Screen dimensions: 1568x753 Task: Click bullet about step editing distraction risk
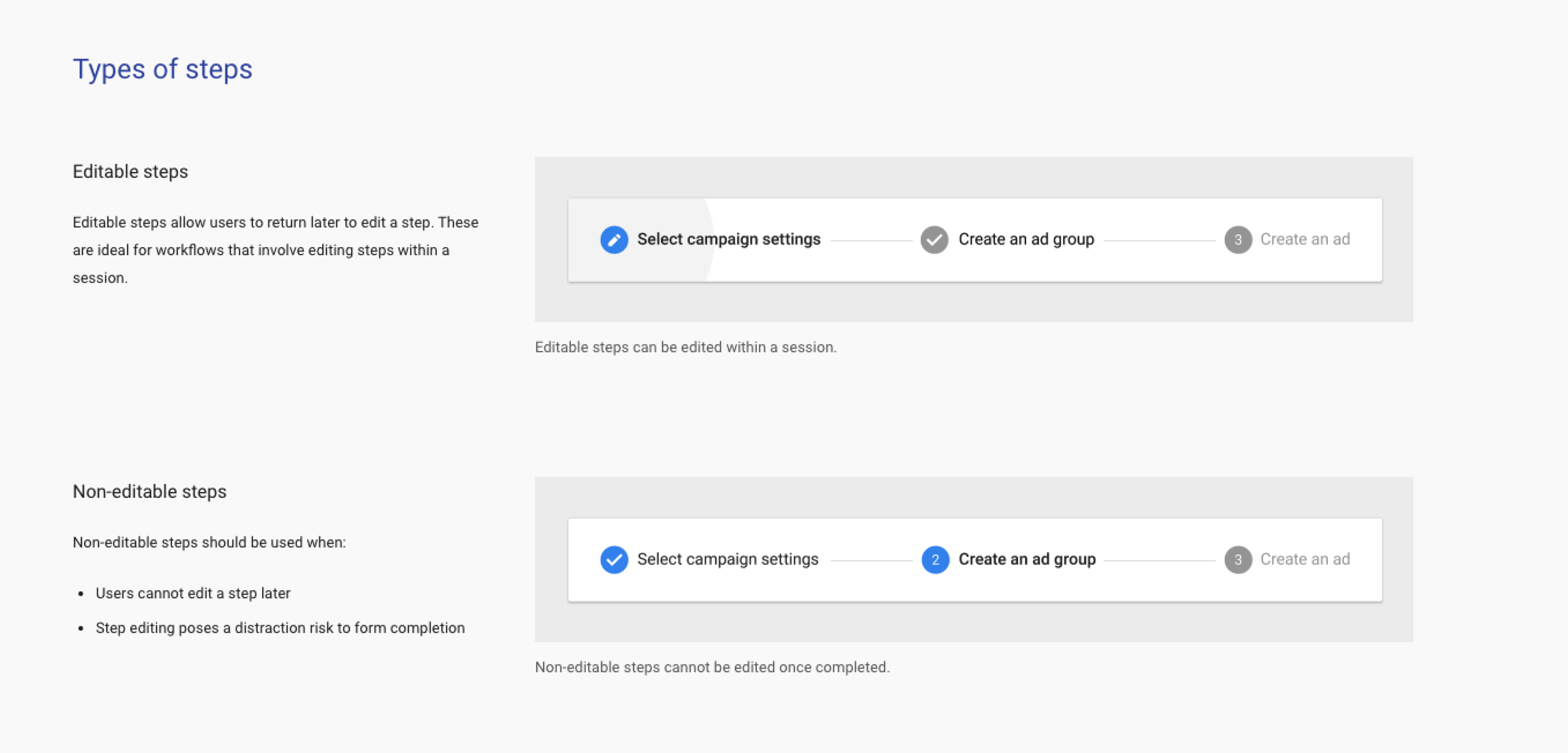point(280,628)
